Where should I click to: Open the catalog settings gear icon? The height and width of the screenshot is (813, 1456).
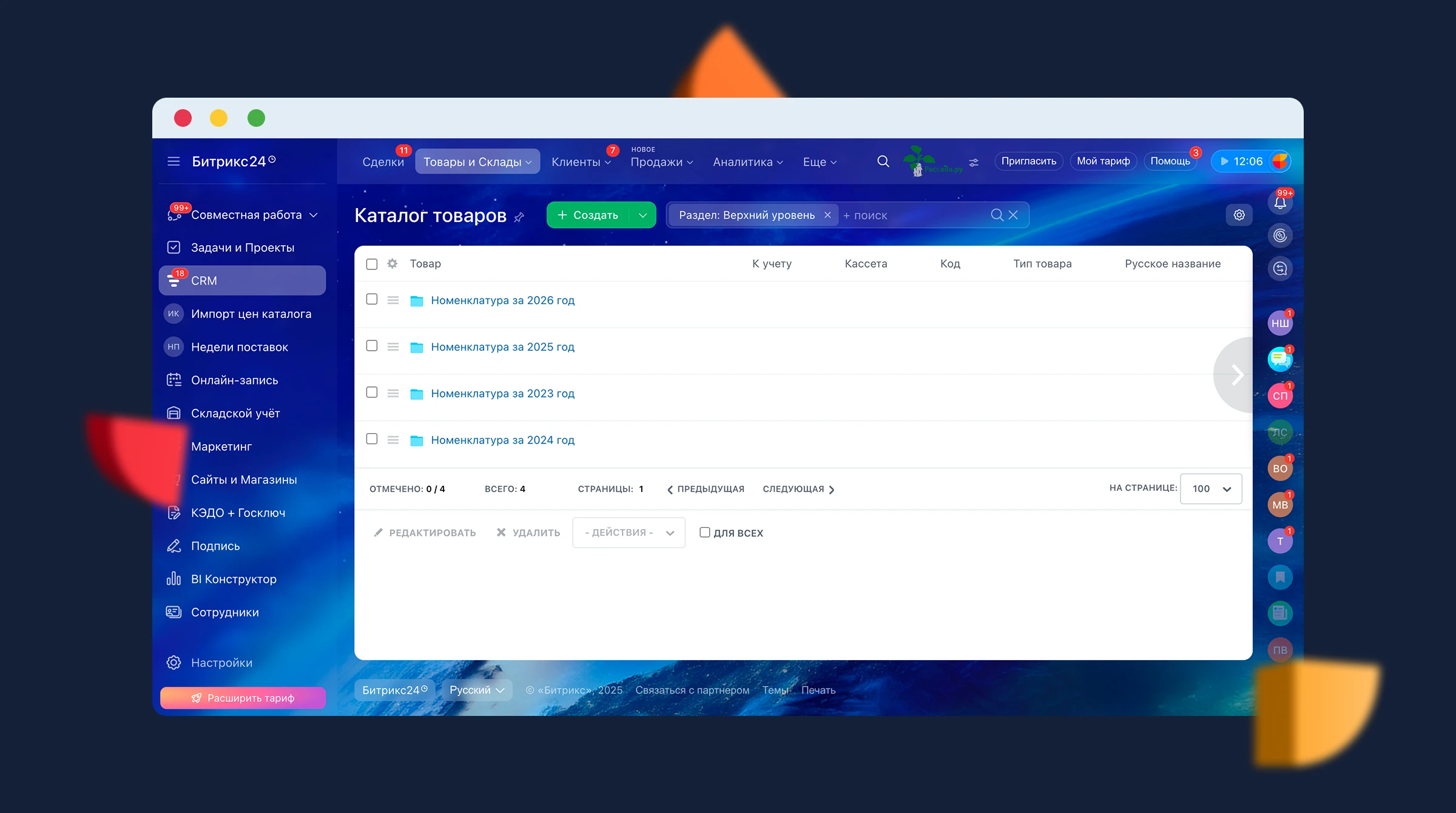(x=1239, y=215)
